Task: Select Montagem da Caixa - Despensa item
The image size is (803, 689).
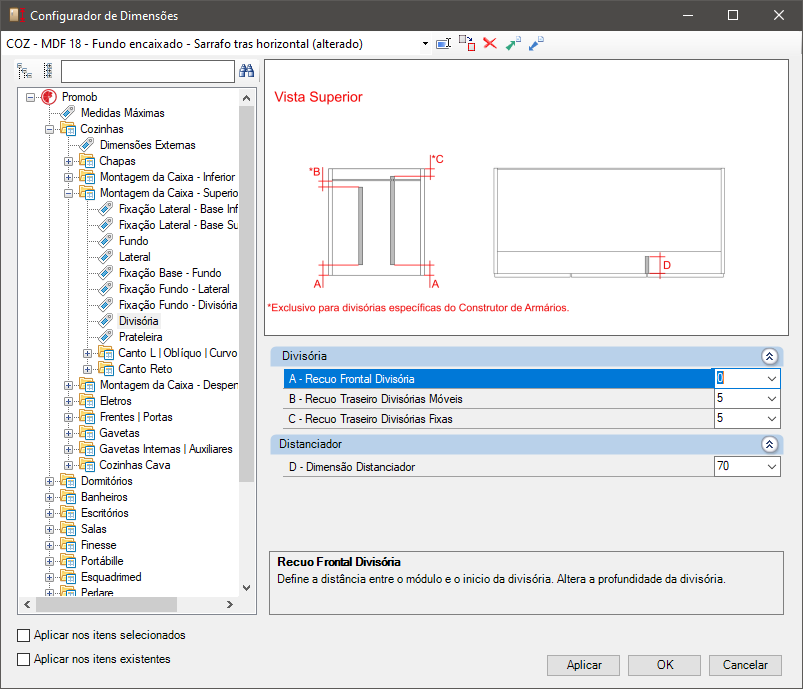Action: coord(168,385)
